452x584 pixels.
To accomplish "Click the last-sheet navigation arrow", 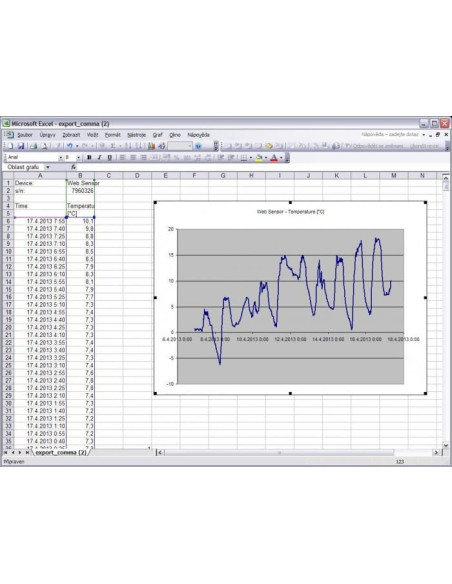I will 27,453.
